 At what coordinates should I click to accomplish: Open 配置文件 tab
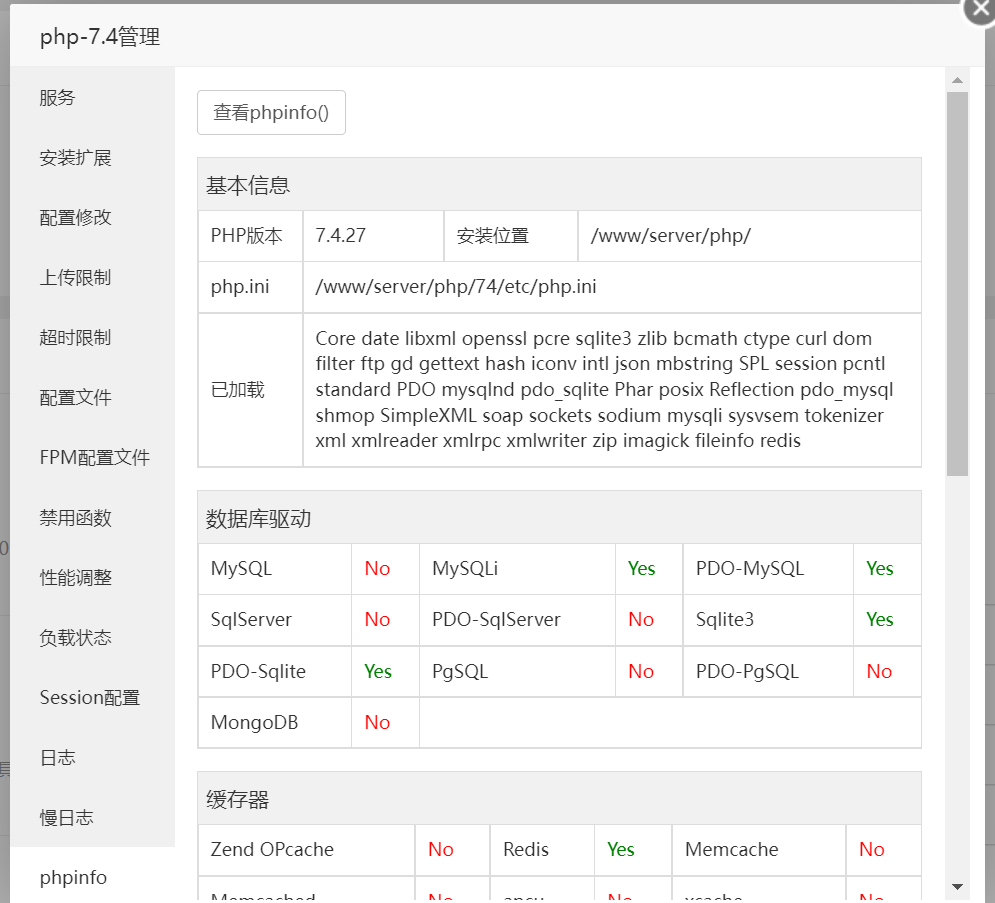pyautogui.click(x=93, y=397)
